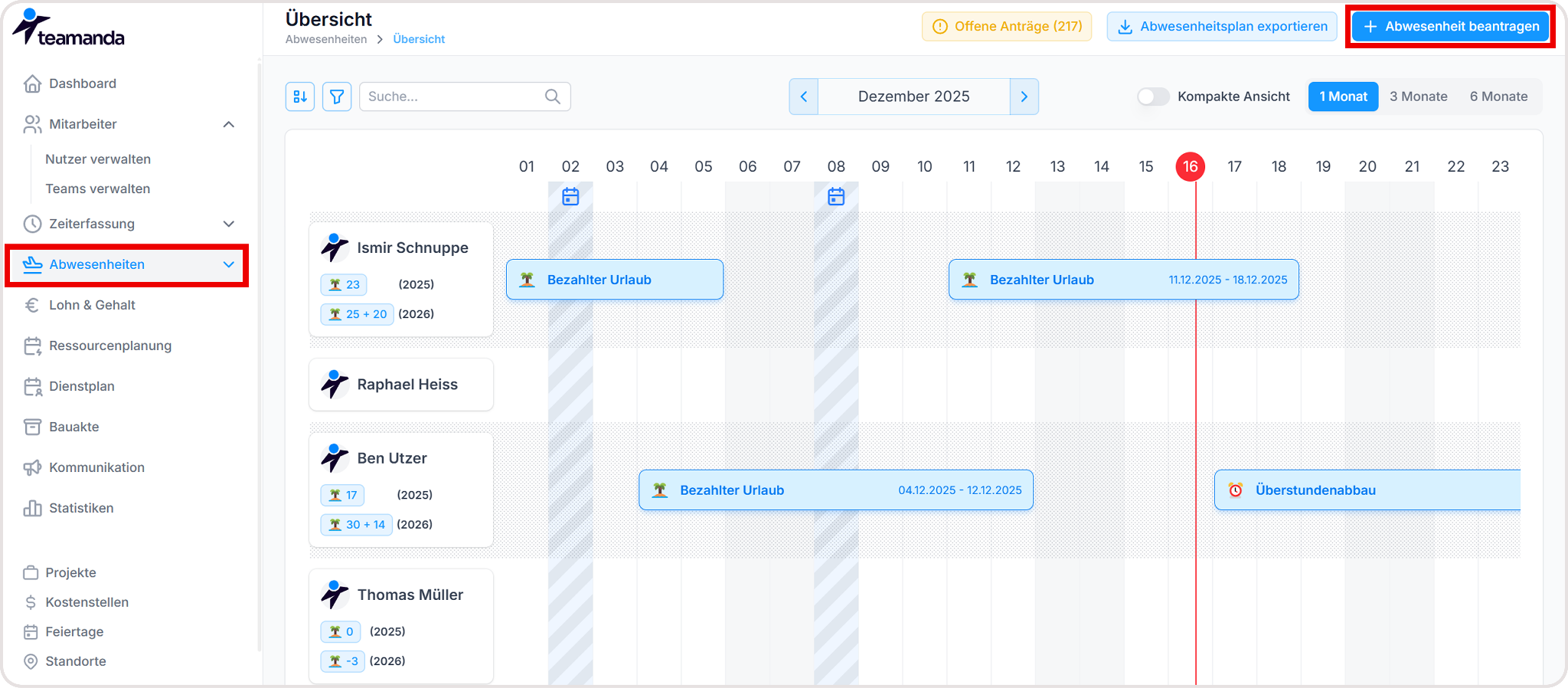Click the Projekte briefcase icon

tap(31, 572)
